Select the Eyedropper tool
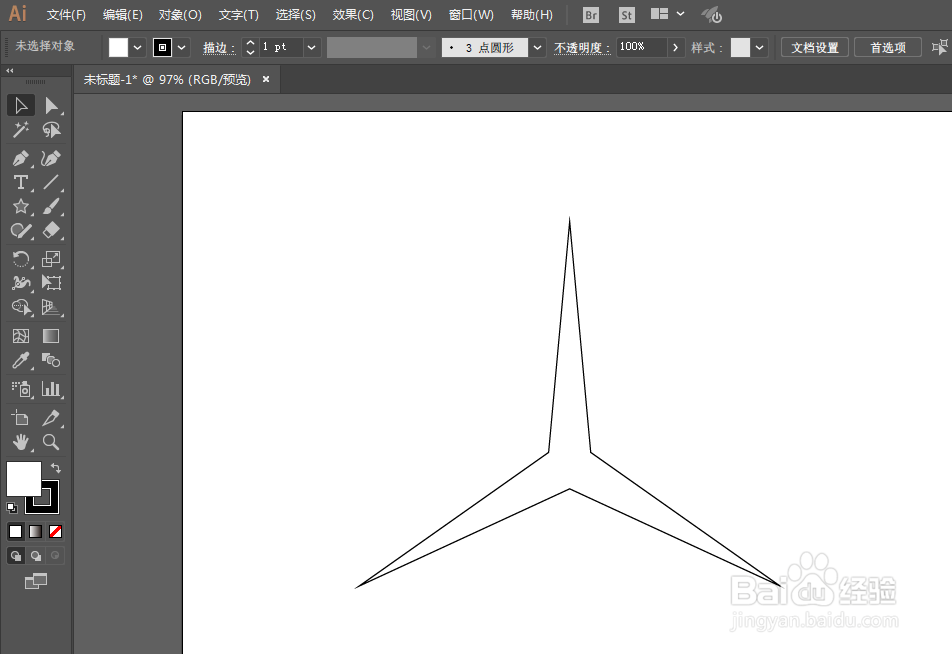The height and width of the screenshot is (654, 952). coord(21,360)
